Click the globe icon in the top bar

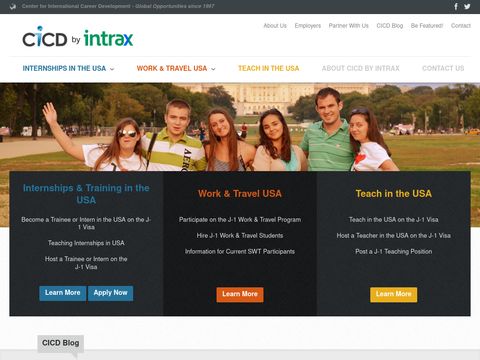(x=13, y=6)
